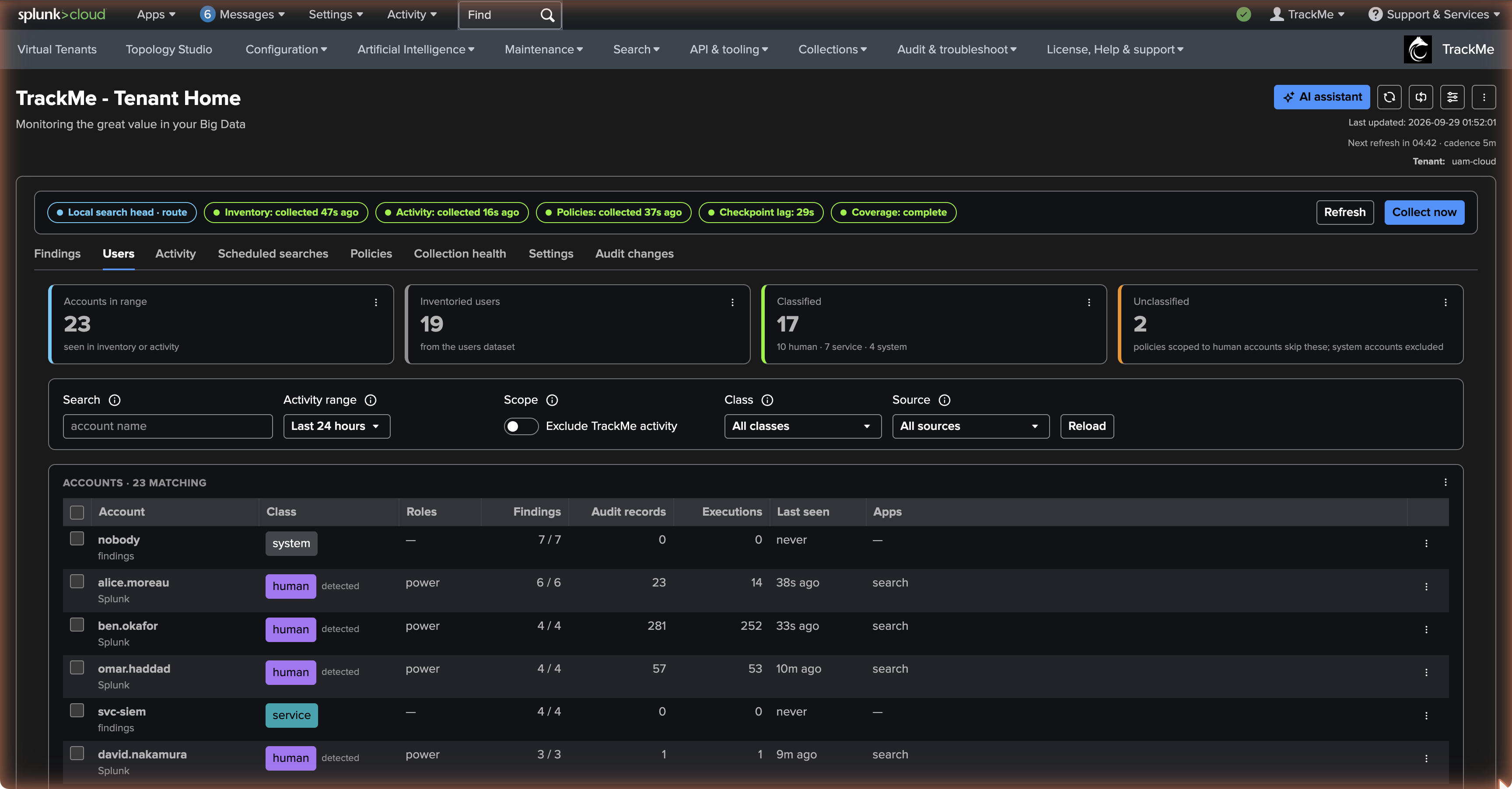Open the All sources dropdown
This screenshot has width=1512, height=789.
[971, 426]
